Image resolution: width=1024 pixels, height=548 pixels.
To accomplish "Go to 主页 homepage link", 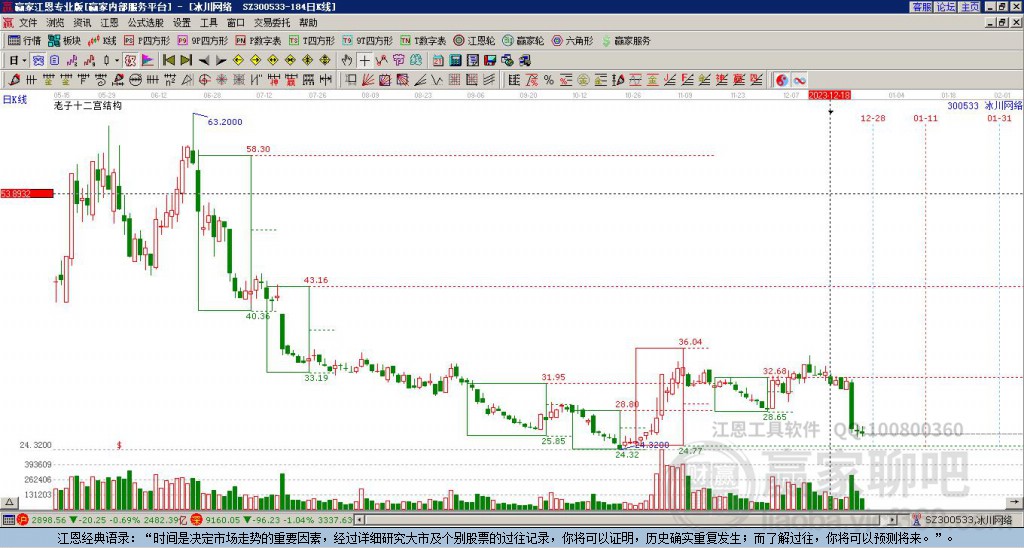I will 970,7.
